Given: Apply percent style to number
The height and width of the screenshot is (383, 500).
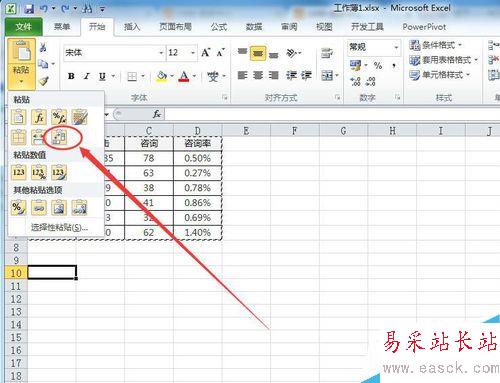Looking at the screenshot, I should tap(378, 65).
